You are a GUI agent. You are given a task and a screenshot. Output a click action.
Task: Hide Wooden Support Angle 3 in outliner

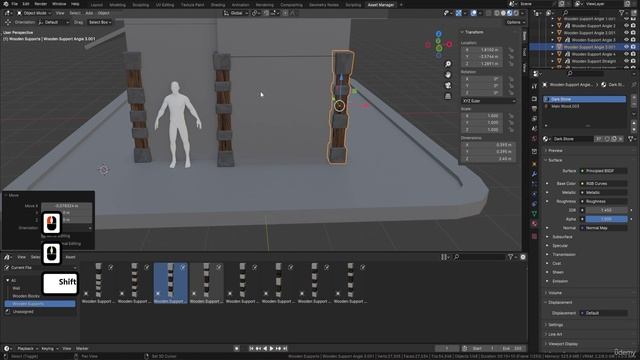tap(627, 40)
